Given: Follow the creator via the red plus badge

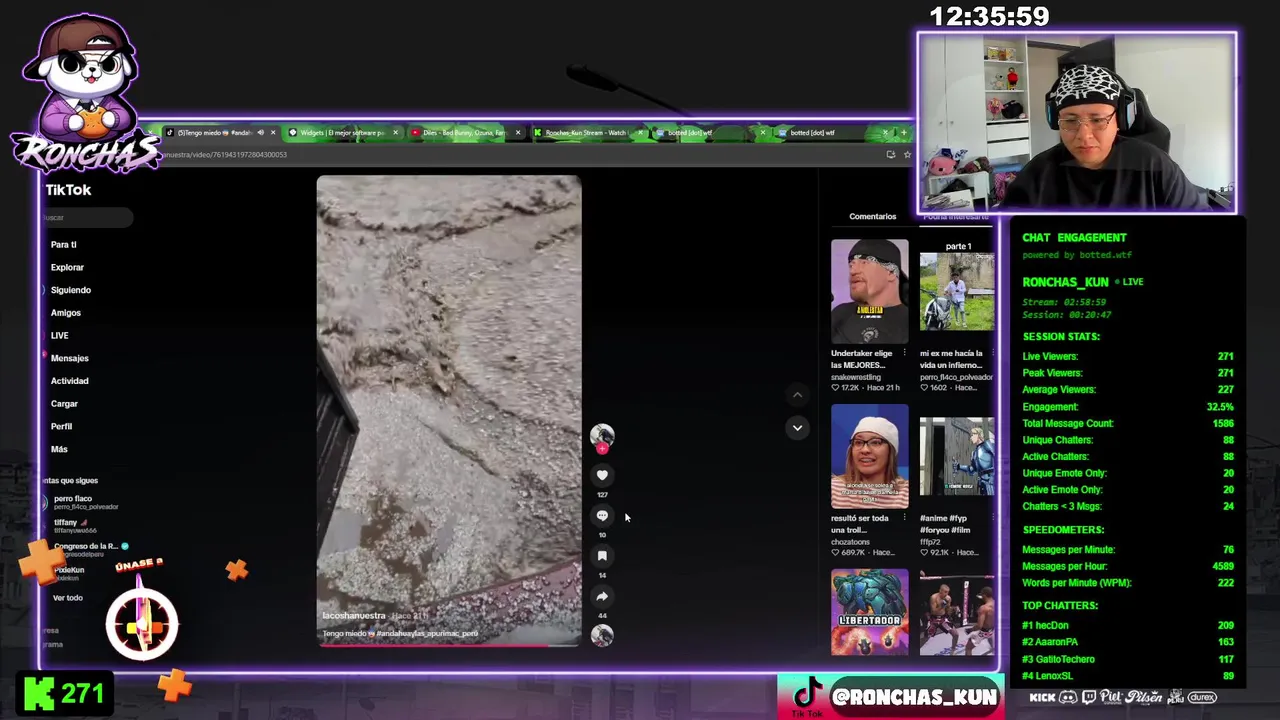Looking at the screenshot, I should coord(602,449).
